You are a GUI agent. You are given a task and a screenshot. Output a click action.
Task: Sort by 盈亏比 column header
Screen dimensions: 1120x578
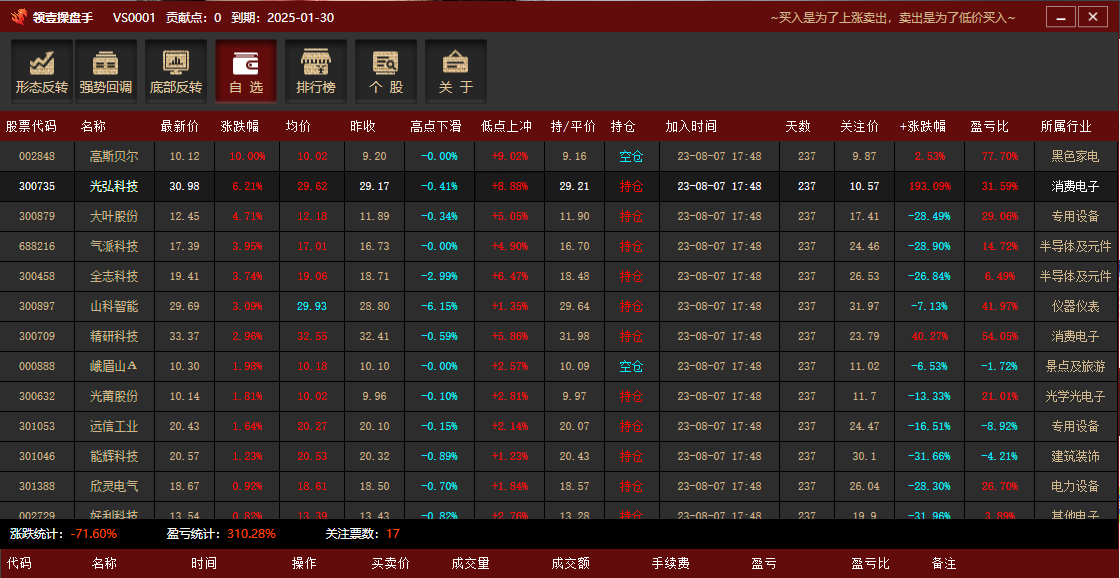point(989,127)
